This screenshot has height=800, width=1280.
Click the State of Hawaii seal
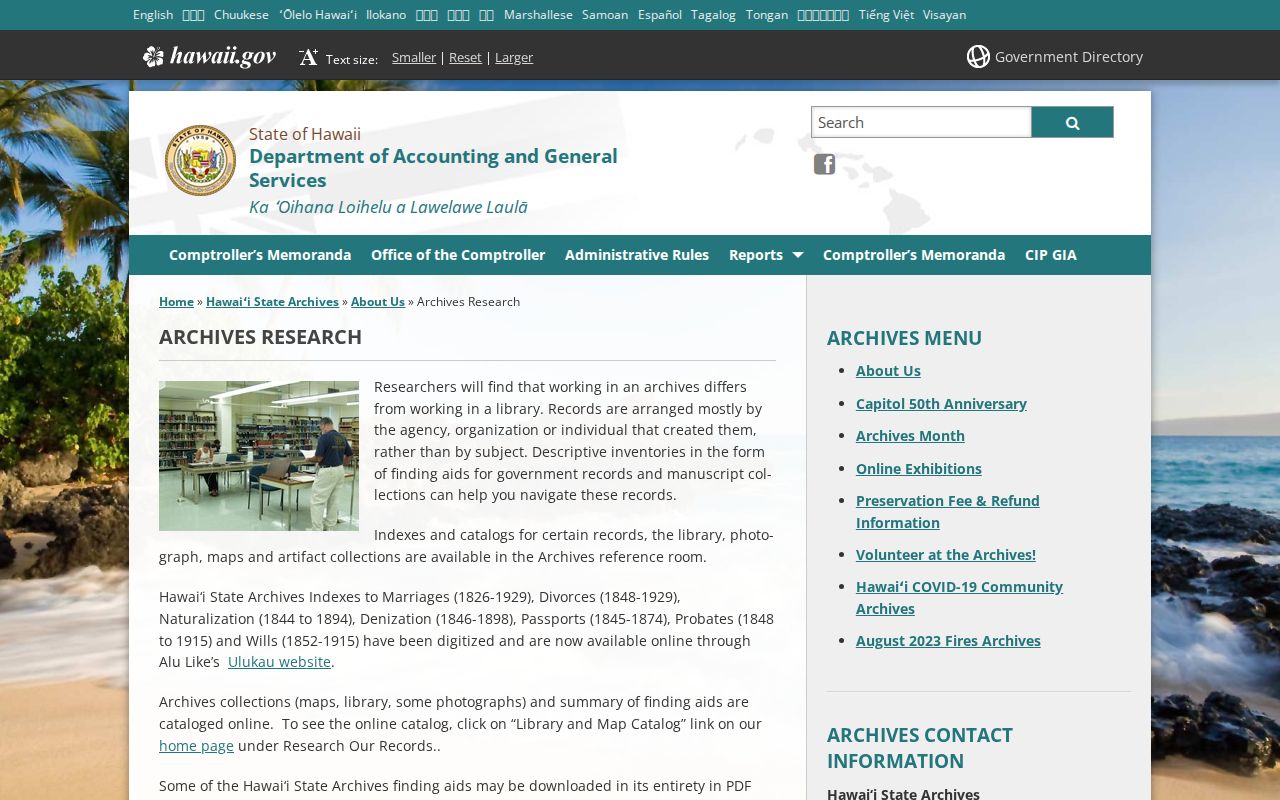[200, 160]
